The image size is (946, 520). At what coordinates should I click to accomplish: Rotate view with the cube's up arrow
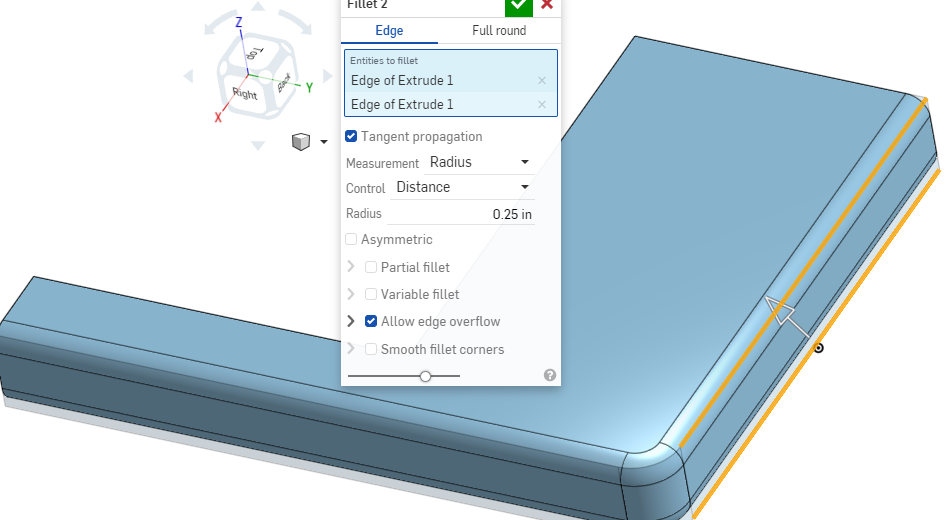point(258,6)
